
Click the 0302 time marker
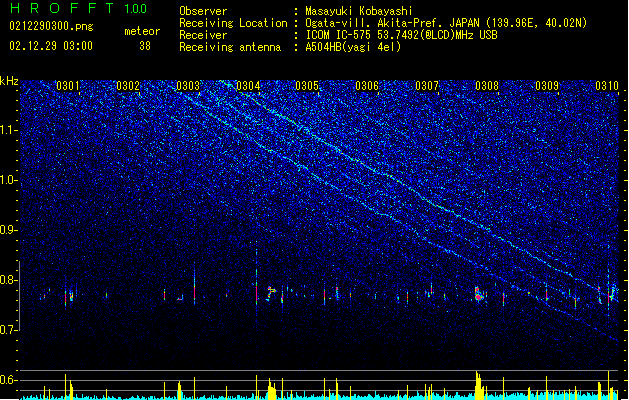(128, 86)
